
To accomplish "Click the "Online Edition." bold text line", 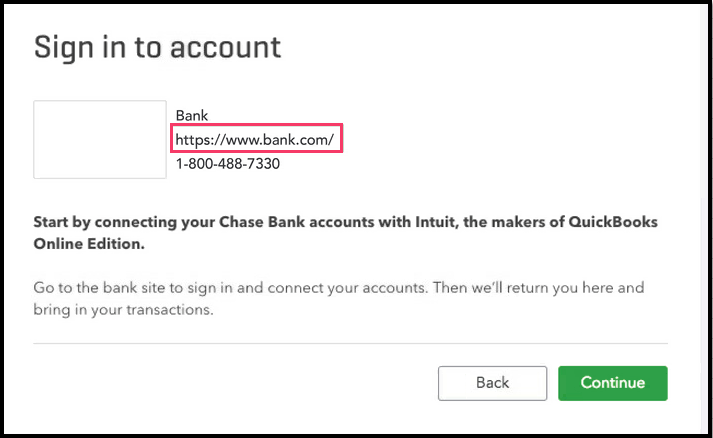I will coord(88,243).
